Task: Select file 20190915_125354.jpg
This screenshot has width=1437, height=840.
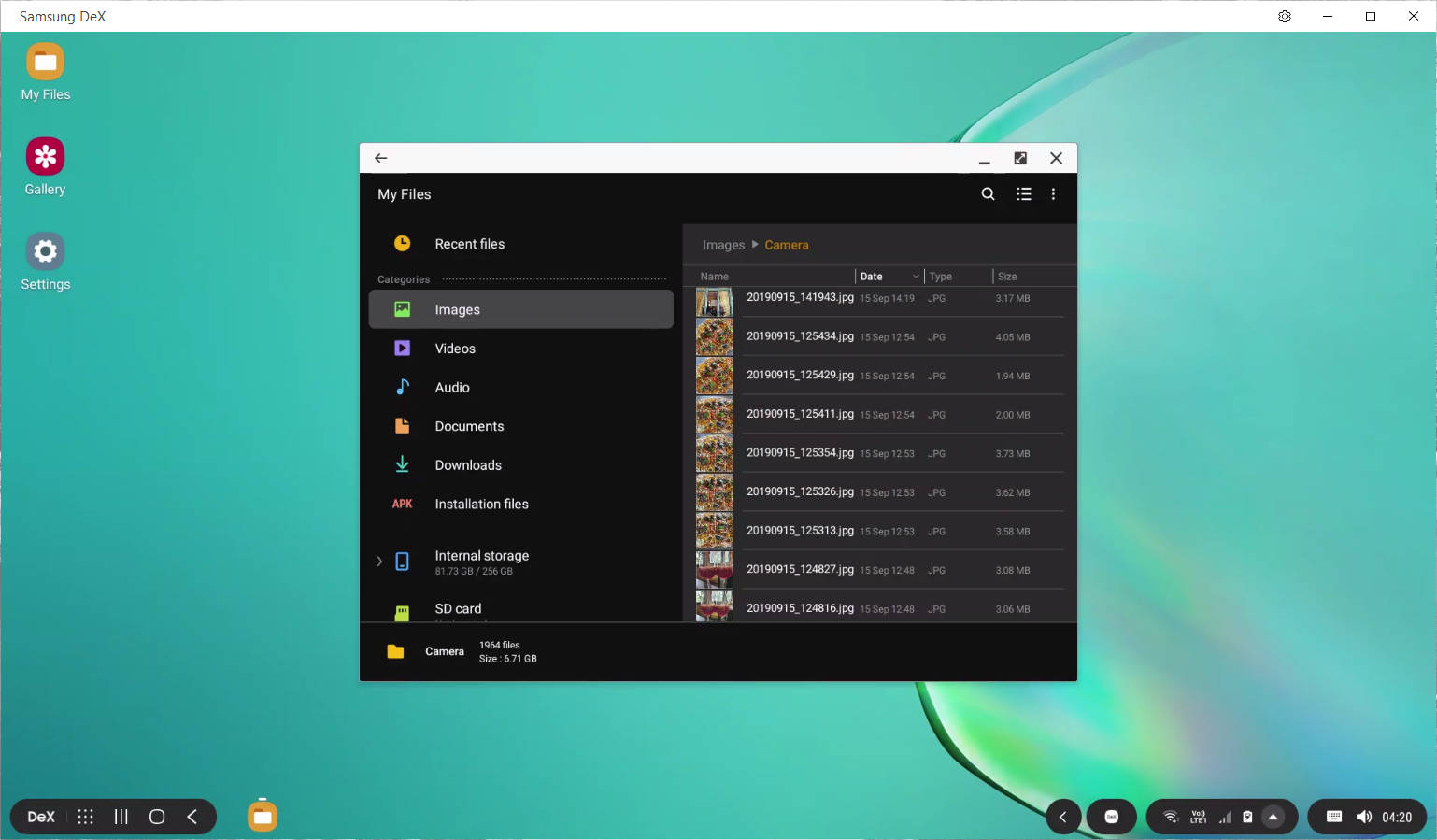Action: pos(879,453)
